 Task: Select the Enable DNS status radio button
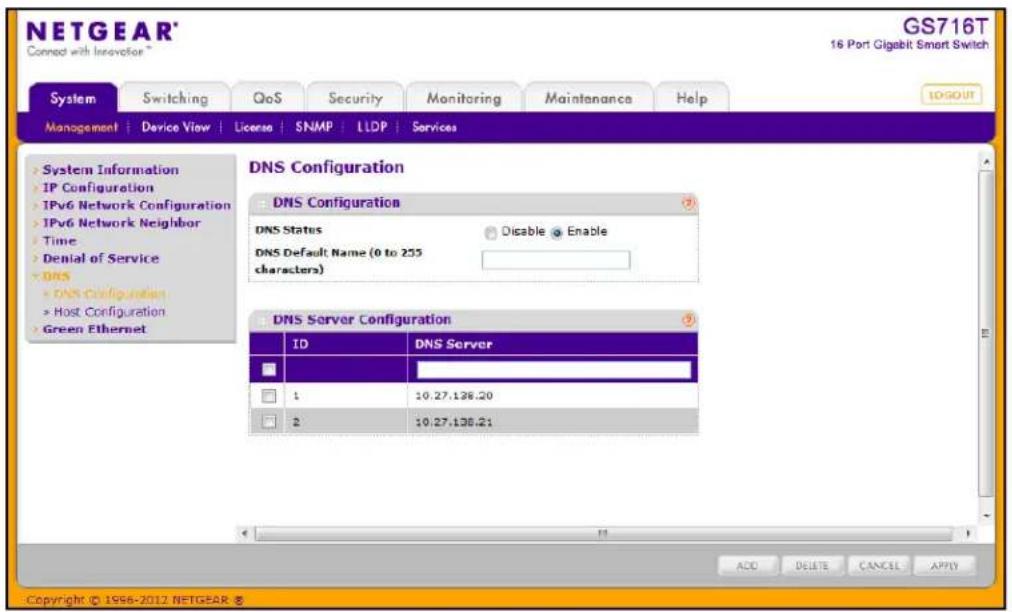coord(557,232)
